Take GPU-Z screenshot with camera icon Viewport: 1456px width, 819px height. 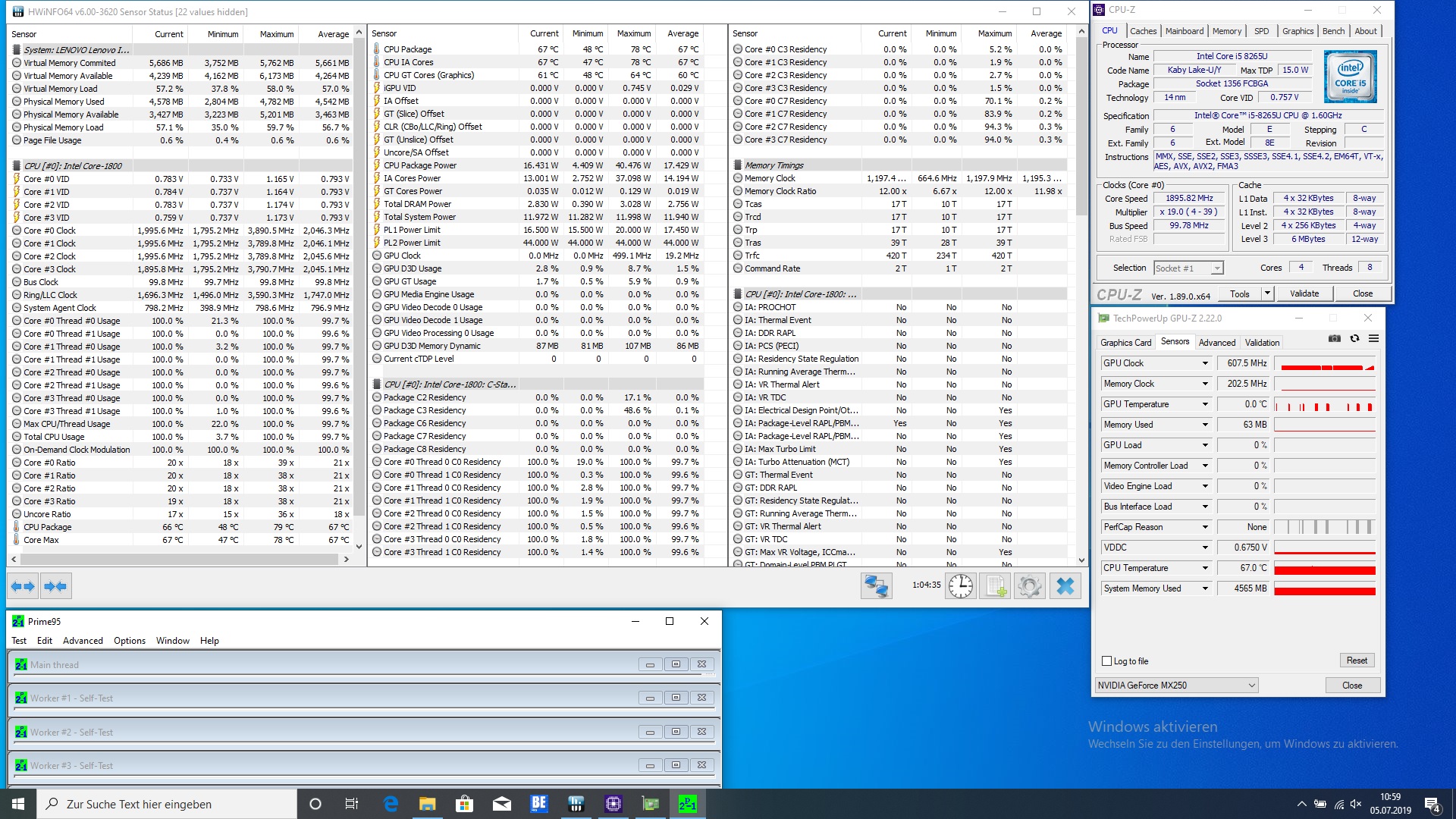coord(1335,338)
